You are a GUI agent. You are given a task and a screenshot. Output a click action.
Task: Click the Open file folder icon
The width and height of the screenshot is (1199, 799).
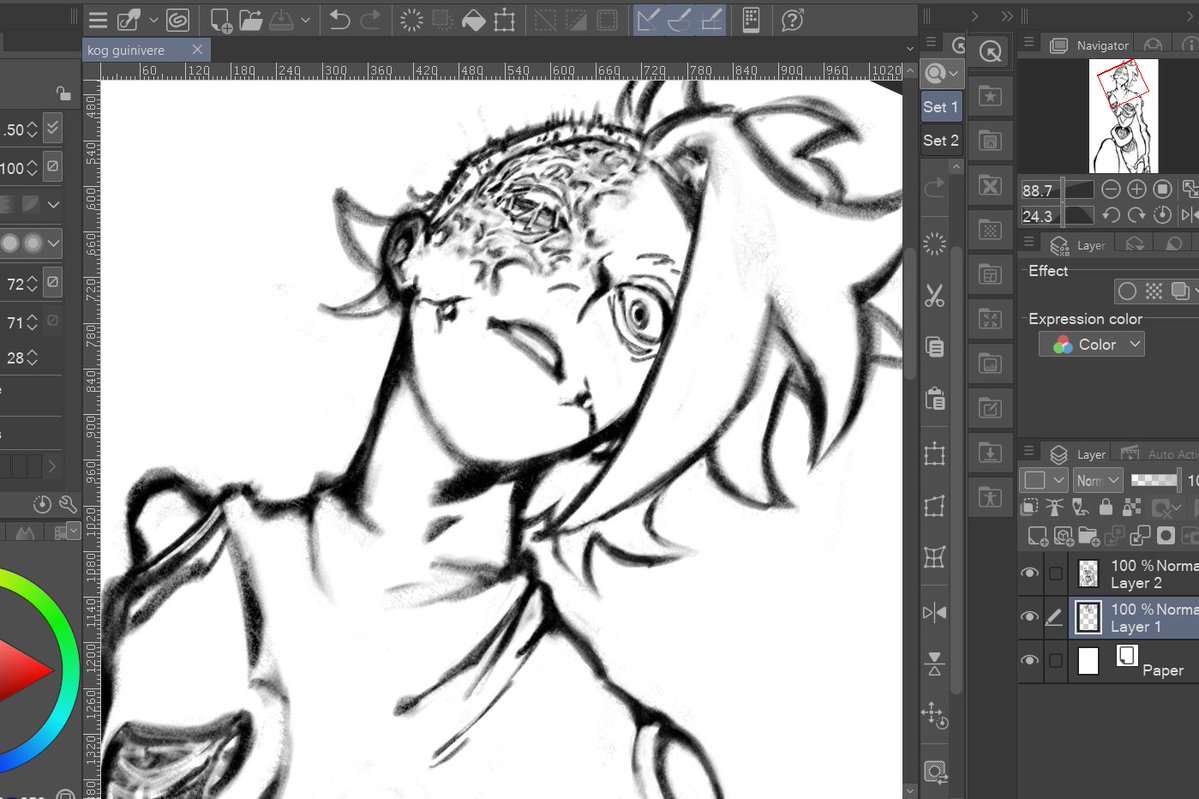(x=251, y=21)
